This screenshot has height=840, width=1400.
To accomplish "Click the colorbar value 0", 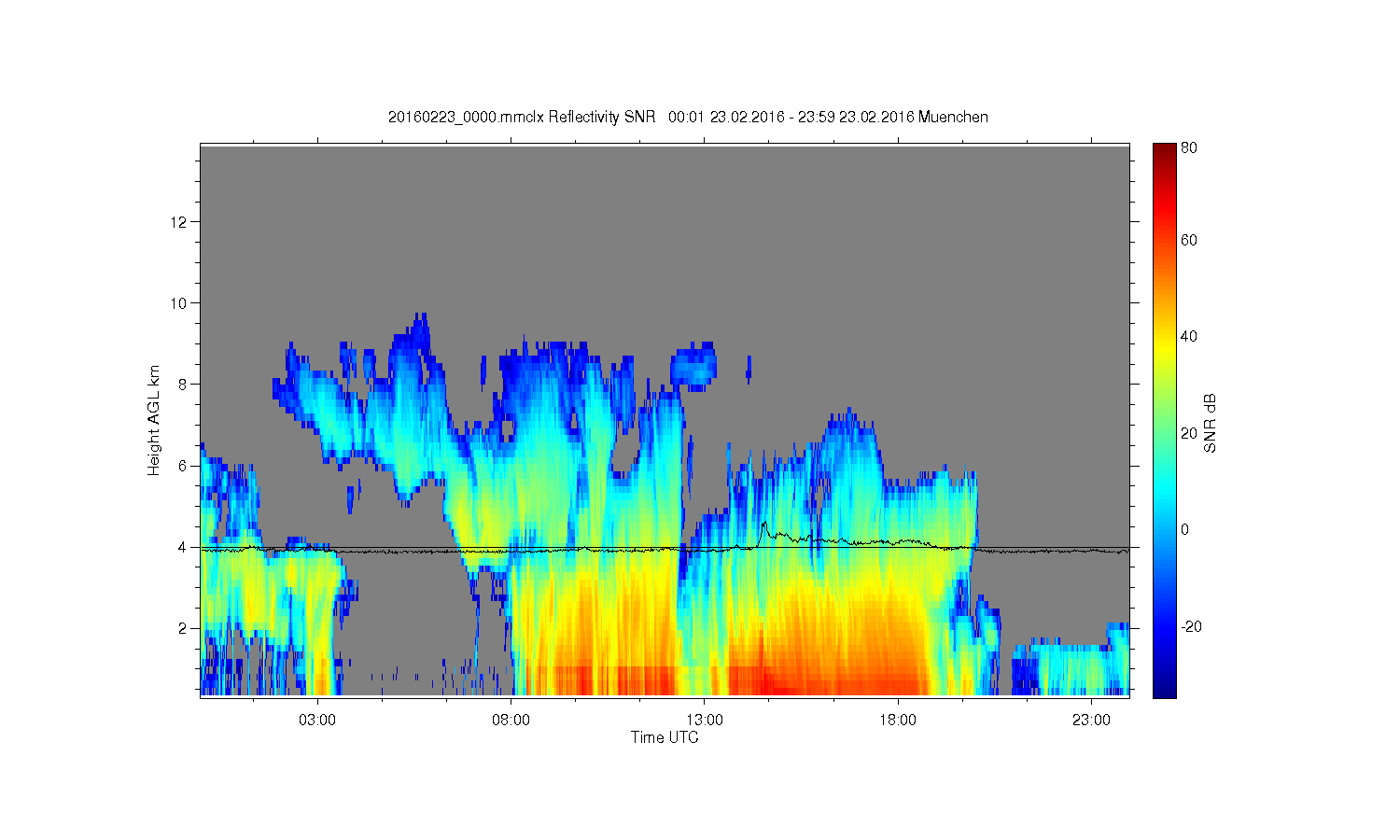I will click(1185, 530).
